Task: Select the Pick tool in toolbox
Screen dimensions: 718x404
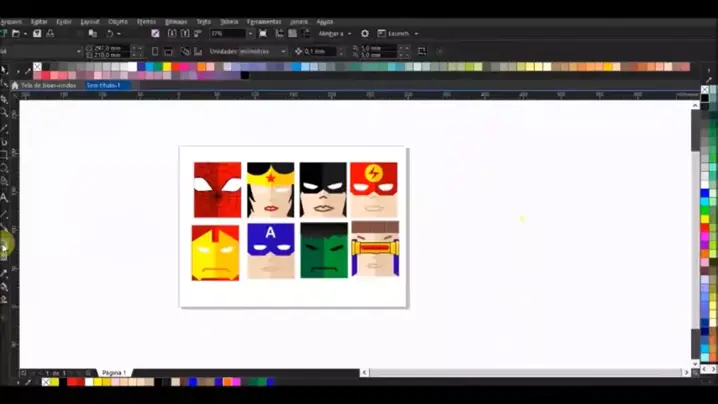Action: (x=4, y=70)
